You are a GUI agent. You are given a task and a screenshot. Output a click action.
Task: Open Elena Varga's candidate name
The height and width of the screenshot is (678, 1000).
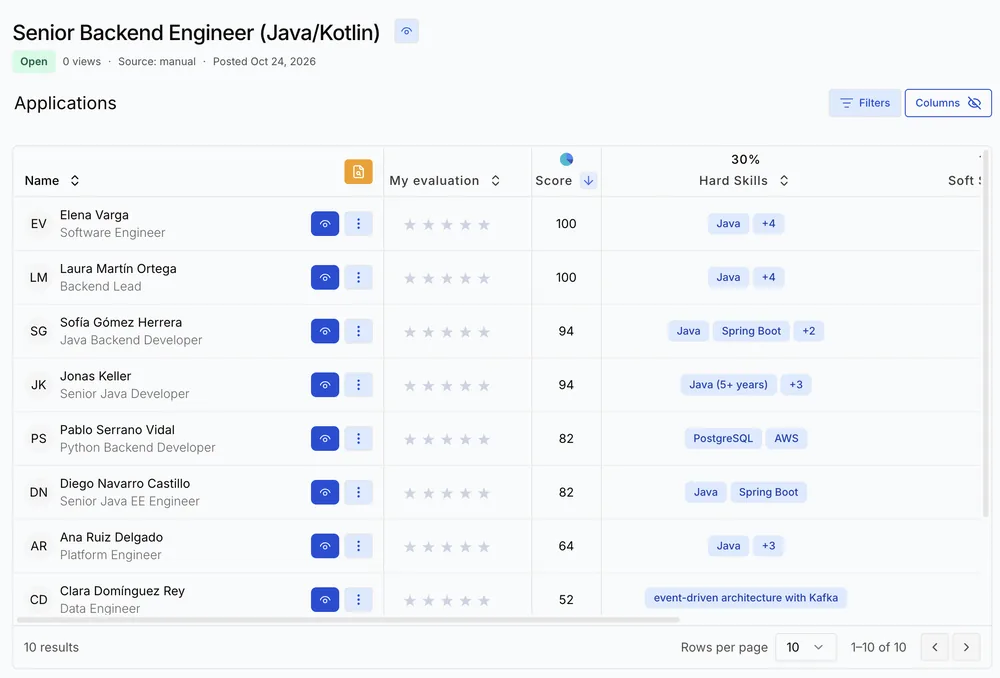point(94,215)
